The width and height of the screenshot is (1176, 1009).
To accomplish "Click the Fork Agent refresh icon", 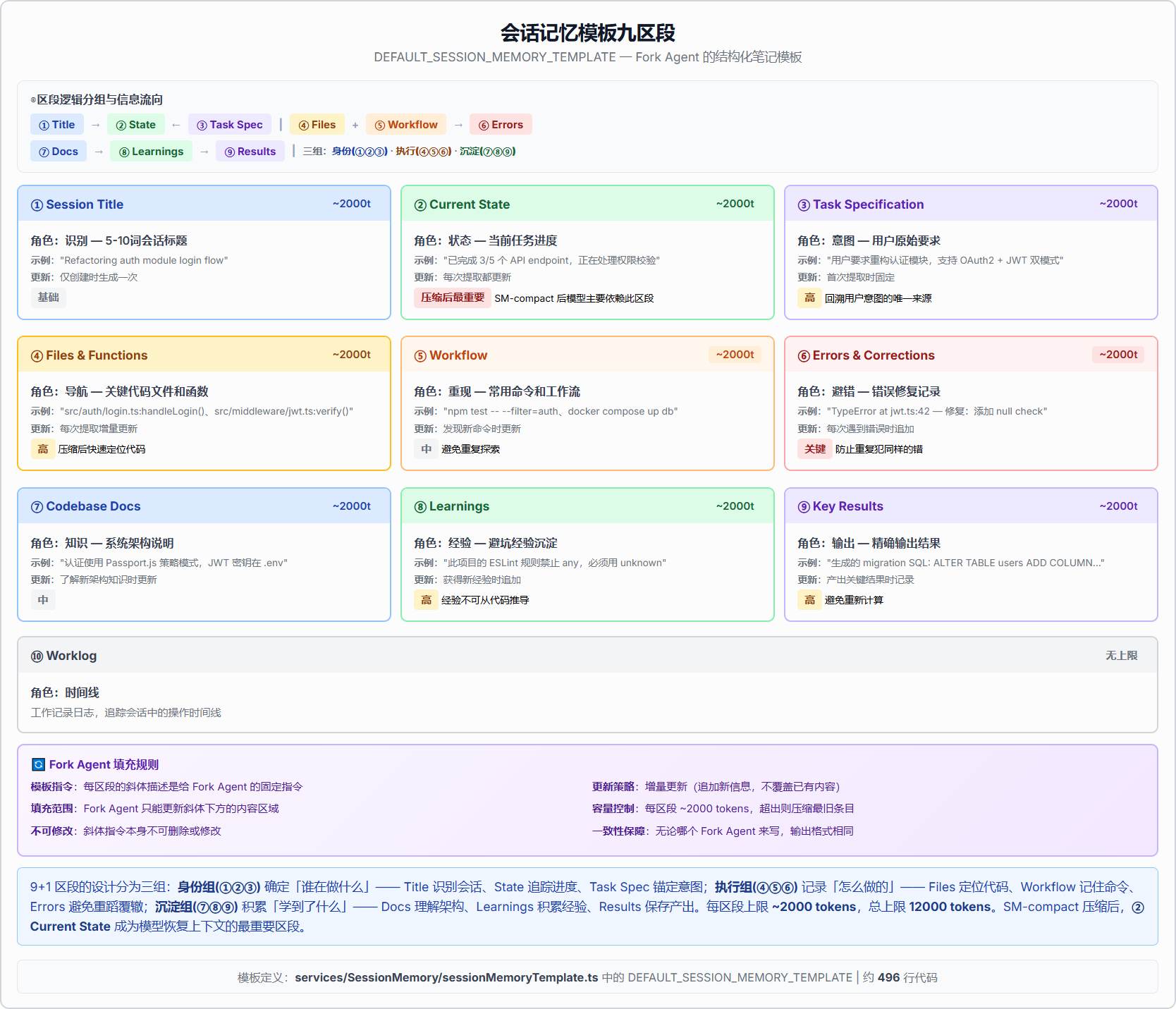I will pos(38,764).
